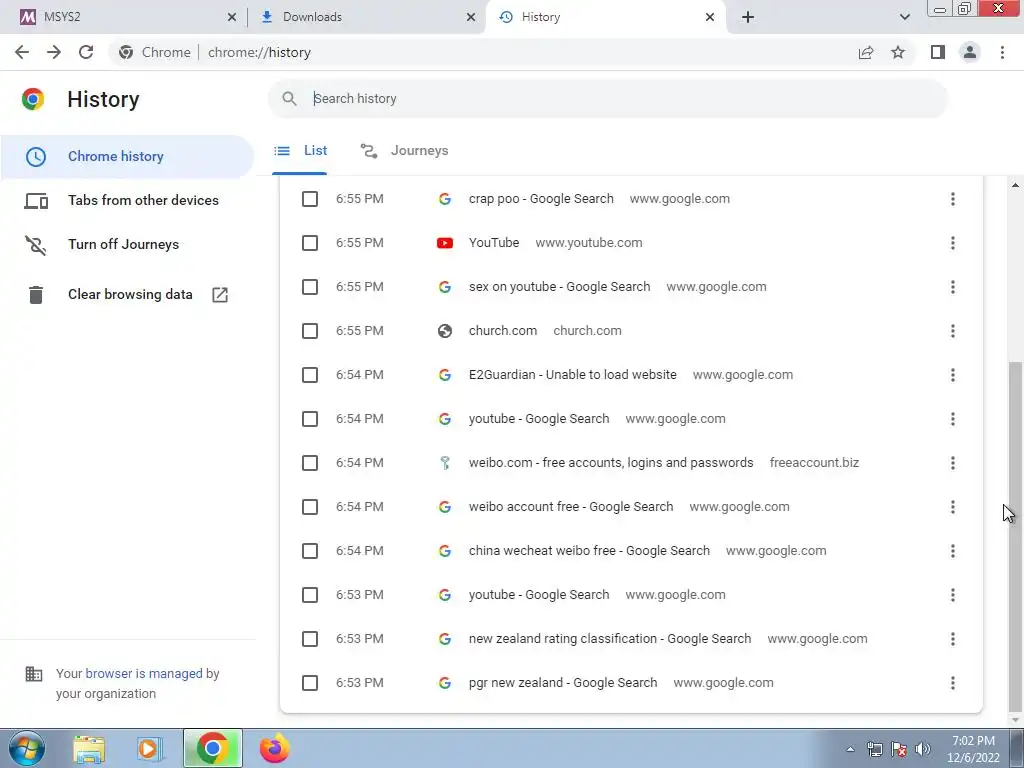Check the new zealand rating classification checkbox
Image resolution: width=1024 pixels, height=768 pixels.
310,639
